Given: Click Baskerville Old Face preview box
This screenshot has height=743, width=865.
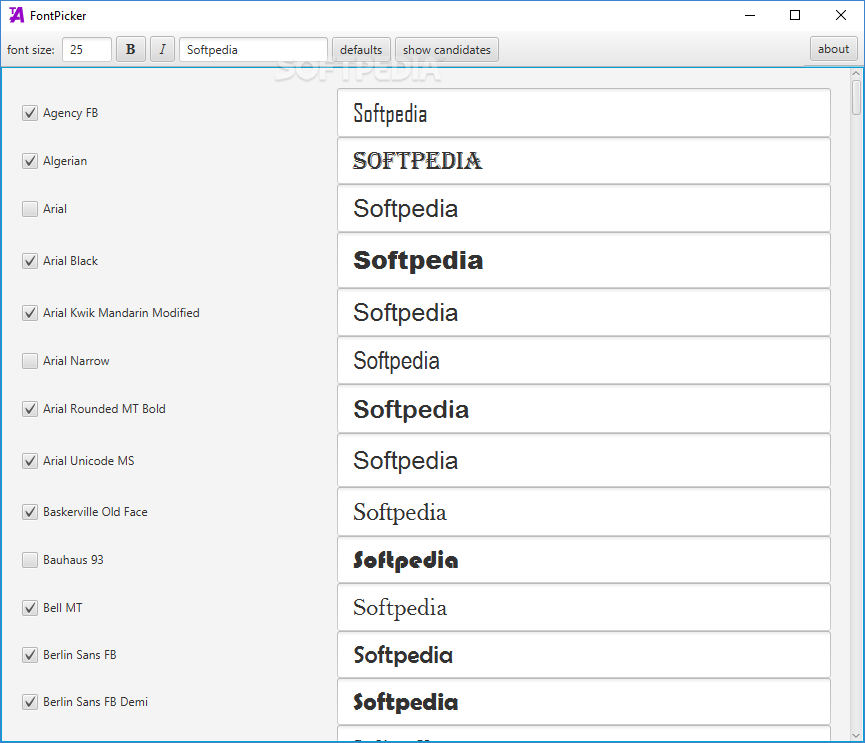Looking at the screenshot, I should (584, 512).
